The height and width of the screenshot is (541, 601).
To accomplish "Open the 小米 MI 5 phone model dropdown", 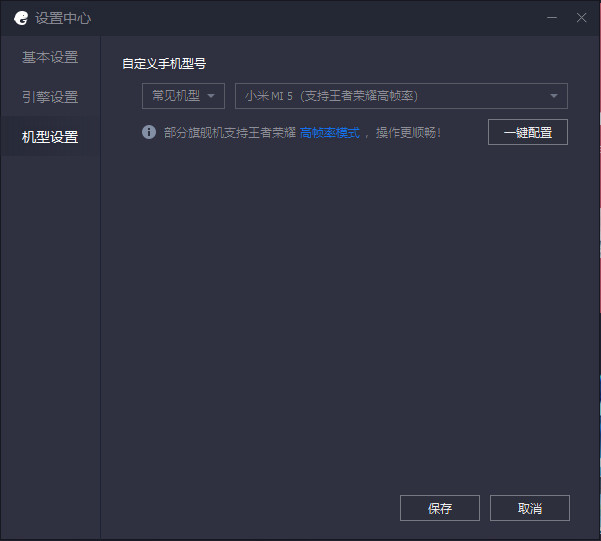I will point(401,96).
